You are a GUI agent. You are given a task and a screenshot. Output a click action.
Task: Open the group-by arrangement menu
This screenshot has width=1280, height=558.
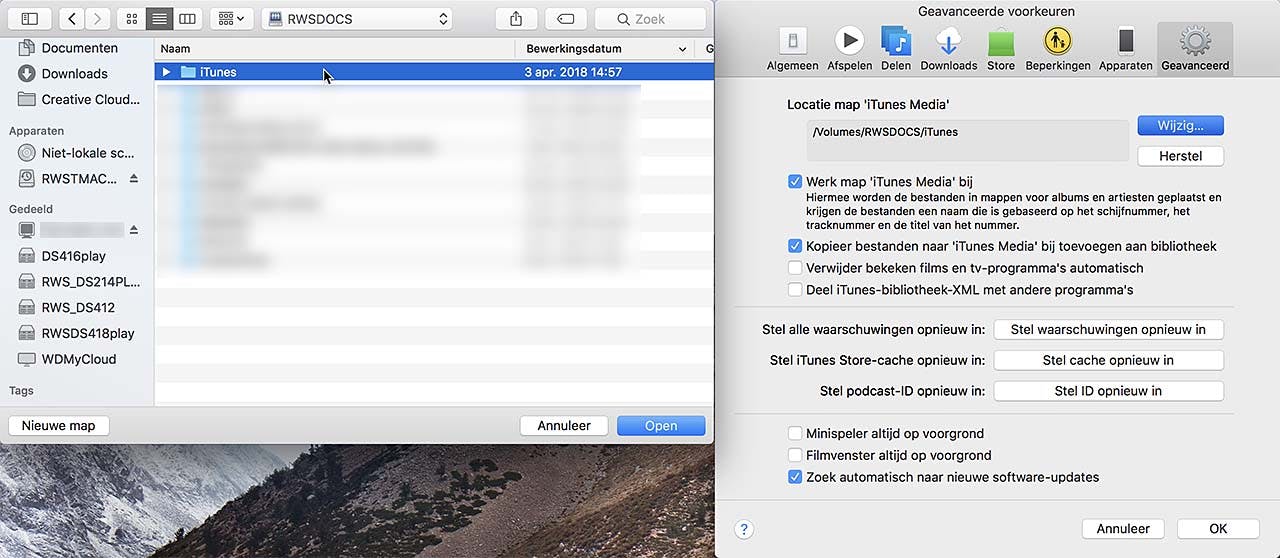pos(231,18)
